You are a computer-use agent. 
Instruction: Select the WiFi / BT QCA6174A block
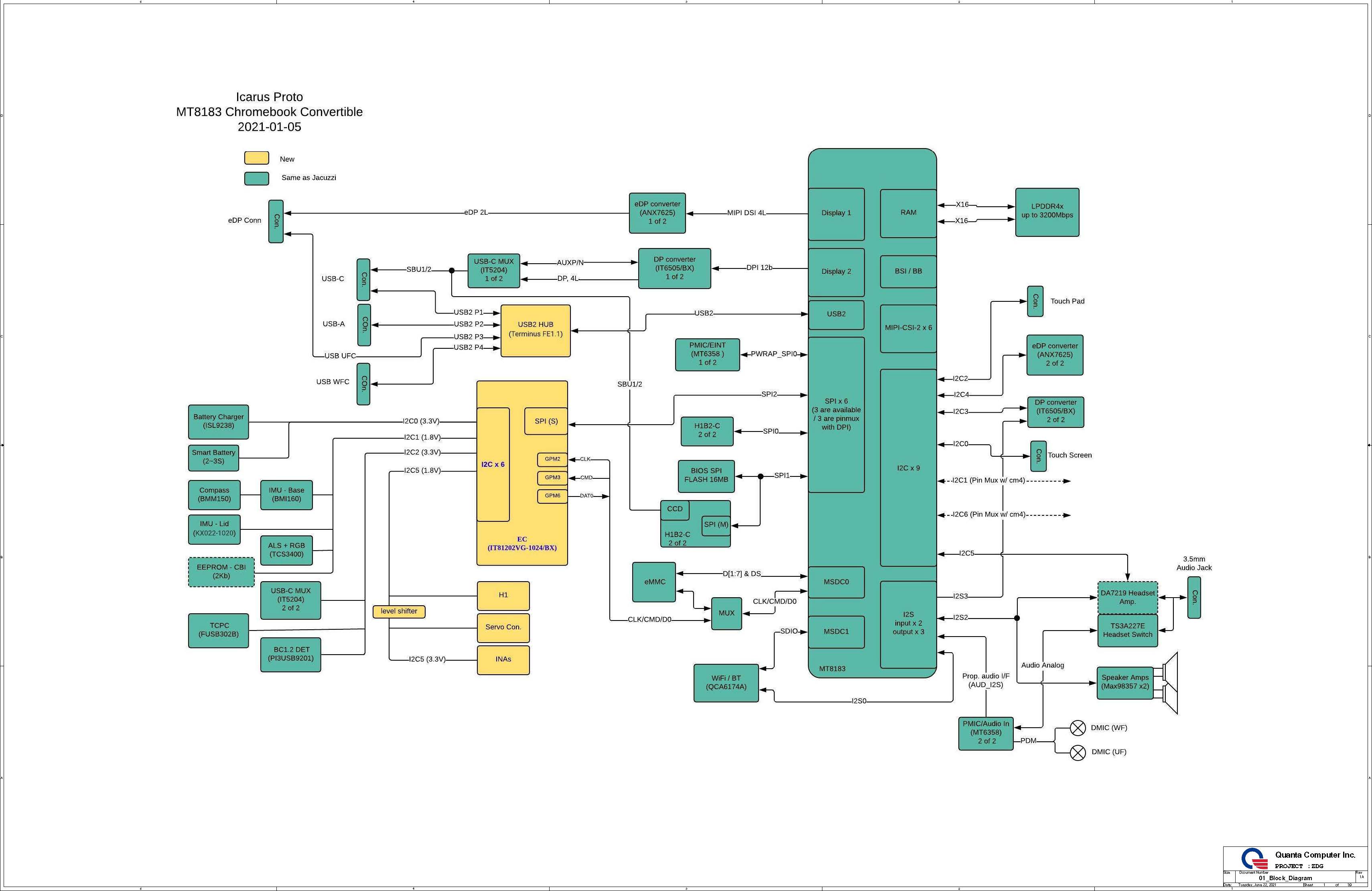point(726,683)
